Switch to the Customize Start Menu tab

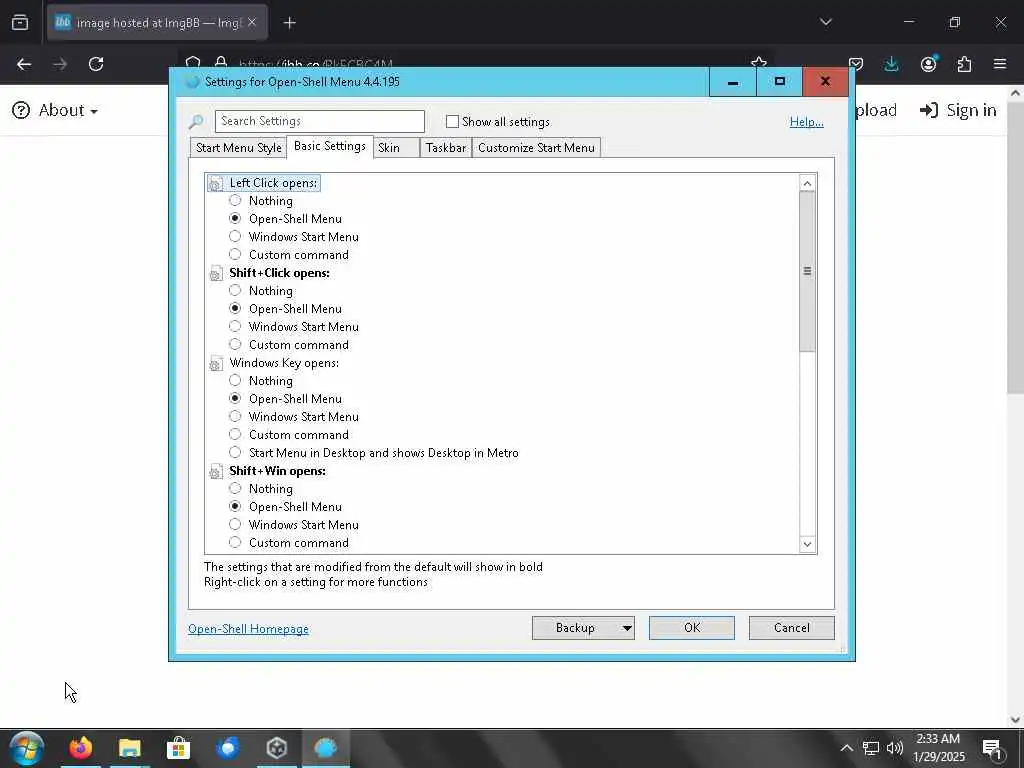(x=536, y=148)
